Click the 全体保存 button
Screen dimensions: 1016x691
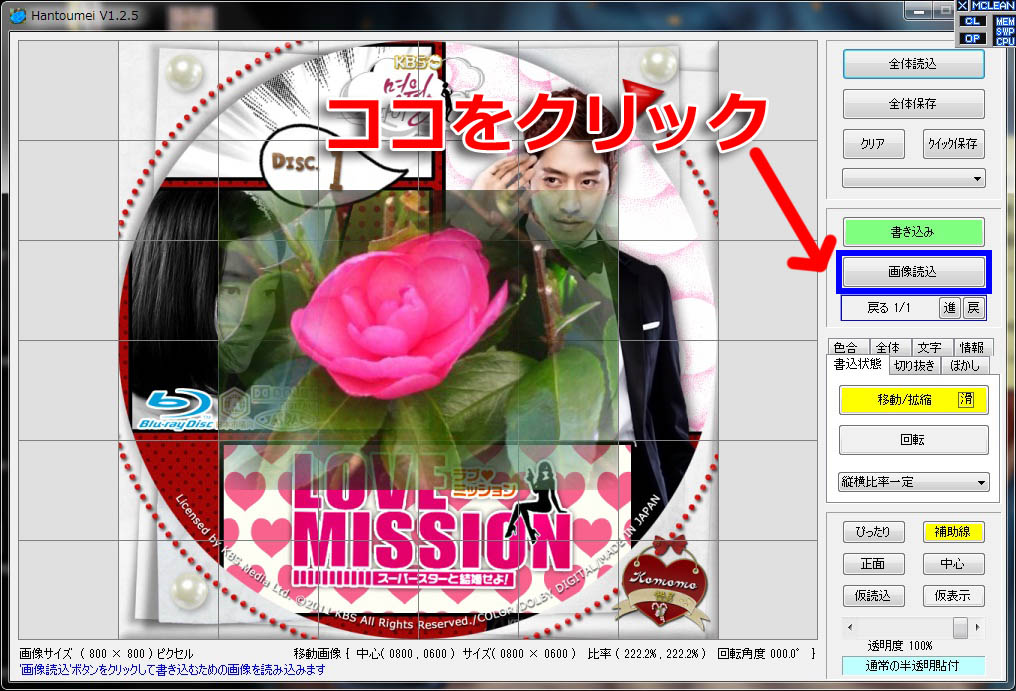tap(913, 104)
